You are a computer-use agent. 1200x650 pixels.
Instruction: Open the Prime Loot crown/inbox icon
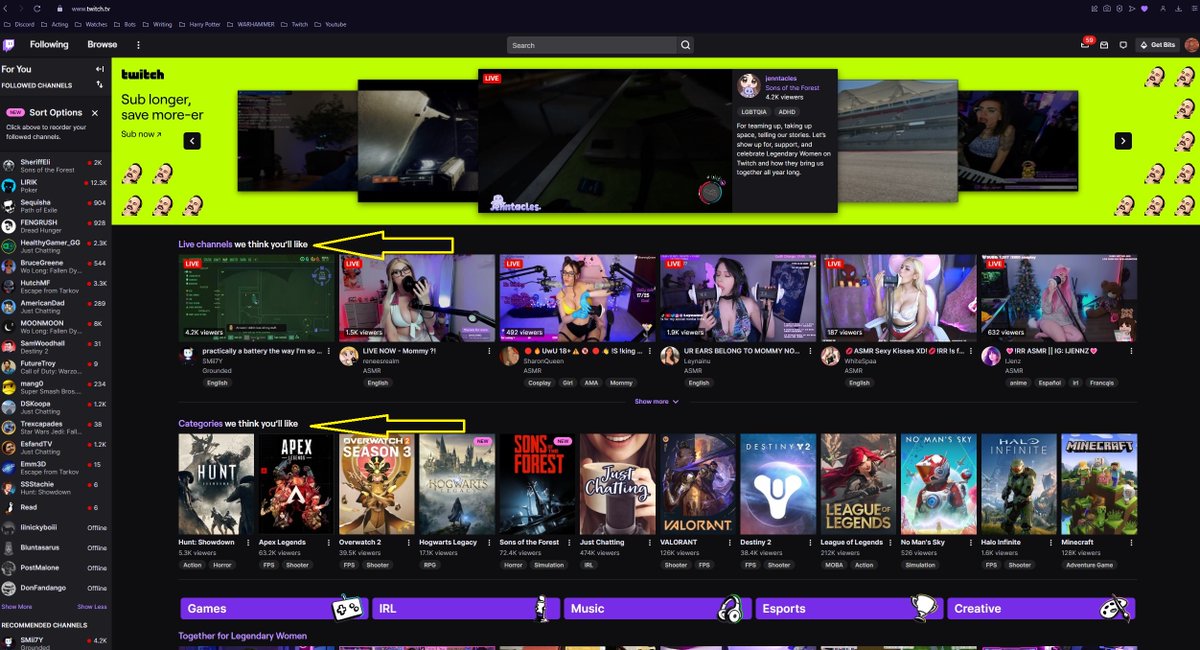pos(1104,45)
